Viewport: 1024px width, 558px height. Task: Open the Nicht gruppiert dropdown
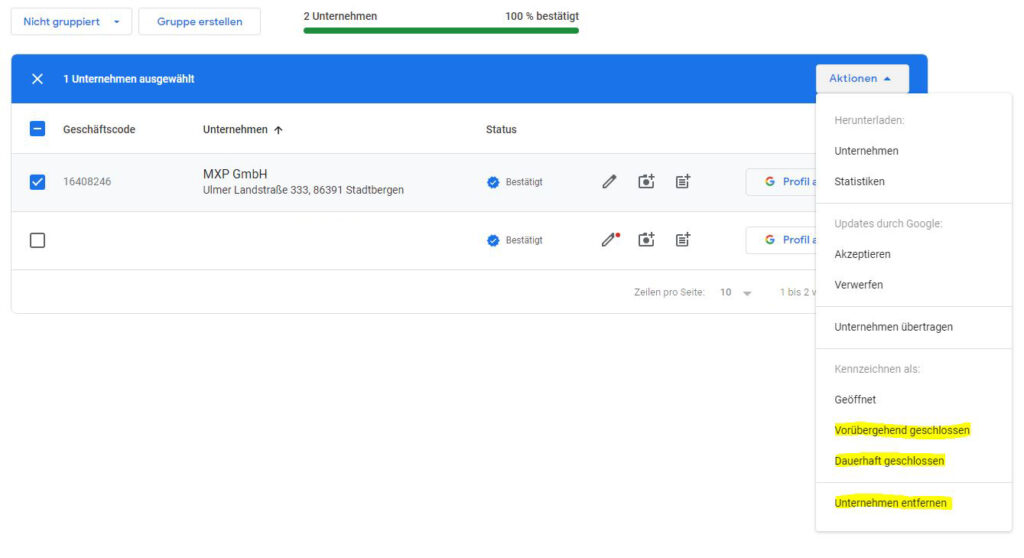[71, 22]
